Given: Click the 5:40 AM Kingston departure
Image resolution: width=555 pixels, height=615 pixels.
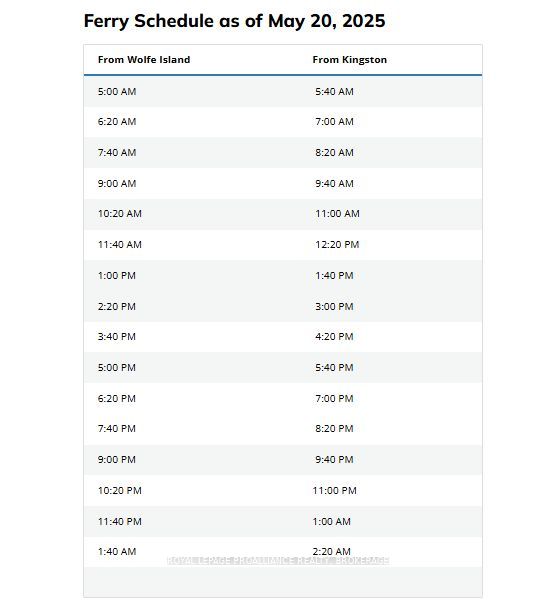Looking at the screenshot, I should [334, 91].
